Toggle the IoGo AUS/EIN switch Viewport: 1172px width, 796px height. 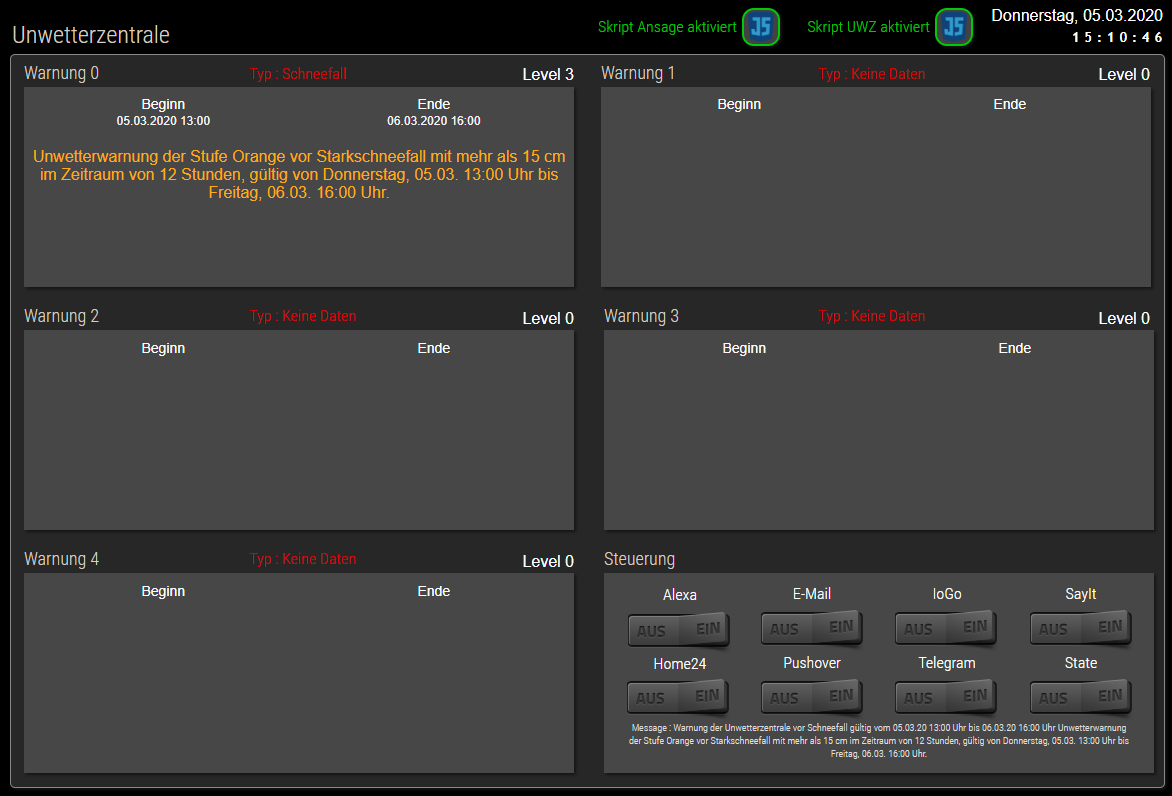tap(946, 628)
